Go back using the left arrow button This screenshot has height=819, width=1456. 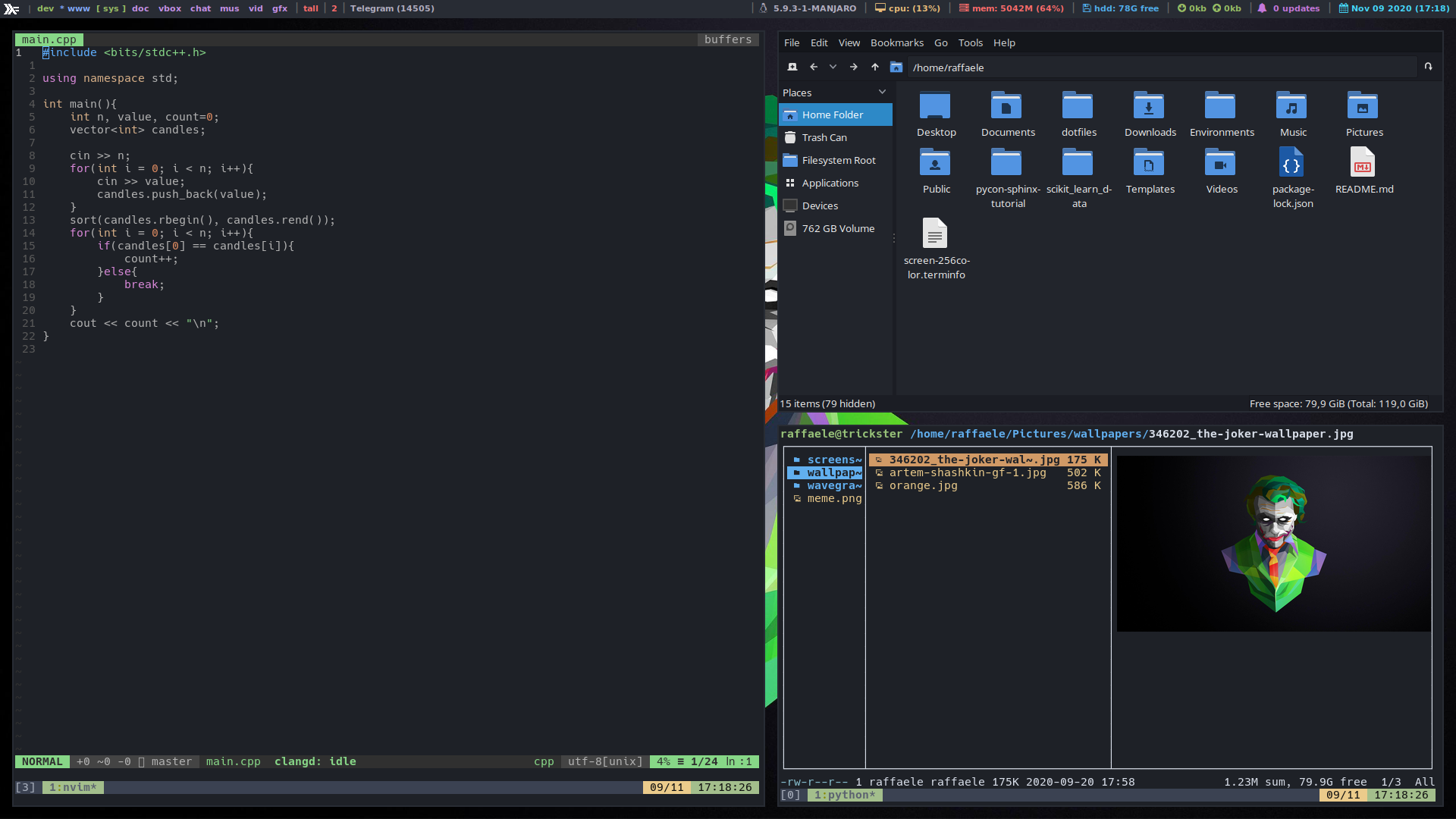pyautogui.click(x=813, y=67)
